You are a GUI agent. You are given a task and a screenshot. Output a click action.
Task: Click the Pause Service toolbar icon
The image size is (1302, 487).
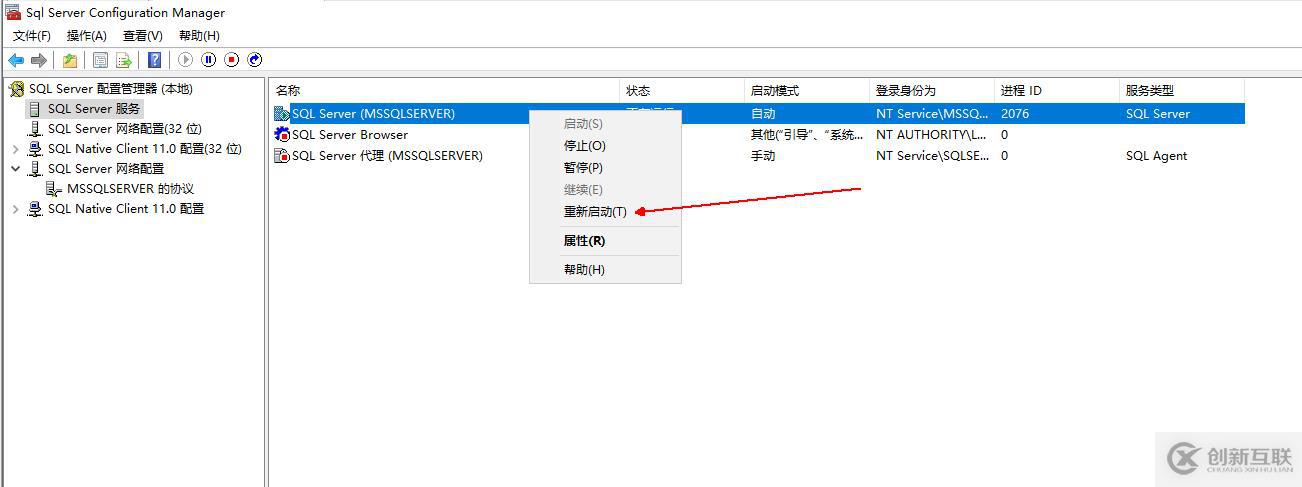[208, 60]
